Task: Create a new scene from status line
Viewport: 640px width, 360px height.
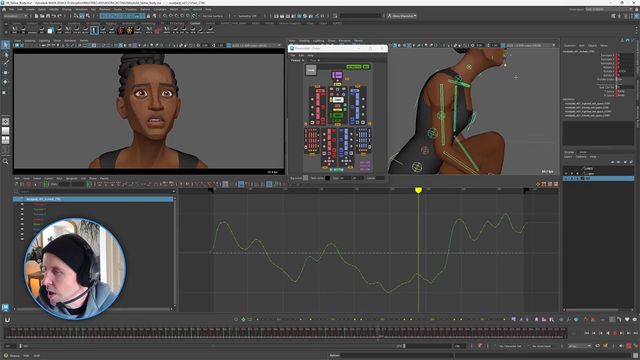Action: (36, 16)
